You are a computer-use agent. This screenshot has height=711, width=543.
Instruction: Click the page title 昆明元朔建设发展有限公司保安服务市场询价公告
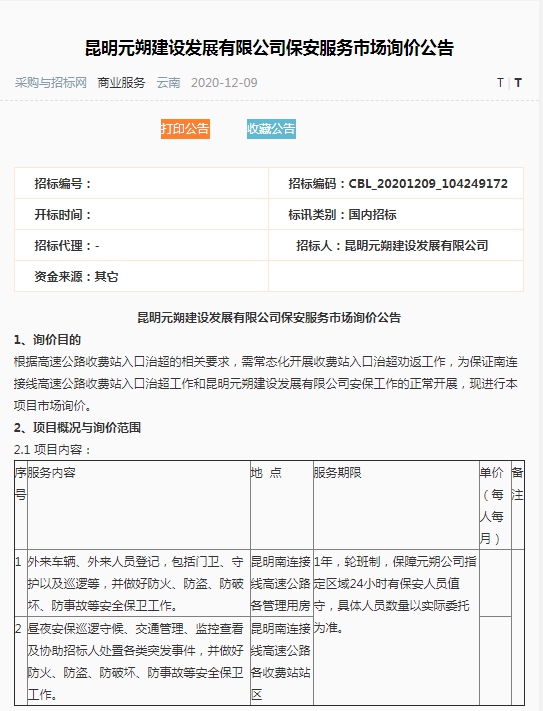[x=269, y=48]
